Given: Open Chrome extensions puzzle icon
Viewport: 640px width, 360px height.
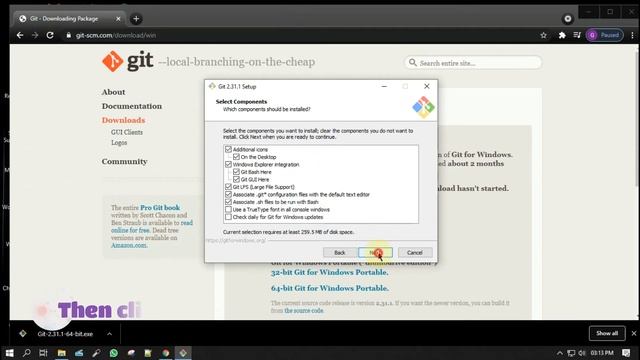Looking at the screenshot, I should 562,36.
